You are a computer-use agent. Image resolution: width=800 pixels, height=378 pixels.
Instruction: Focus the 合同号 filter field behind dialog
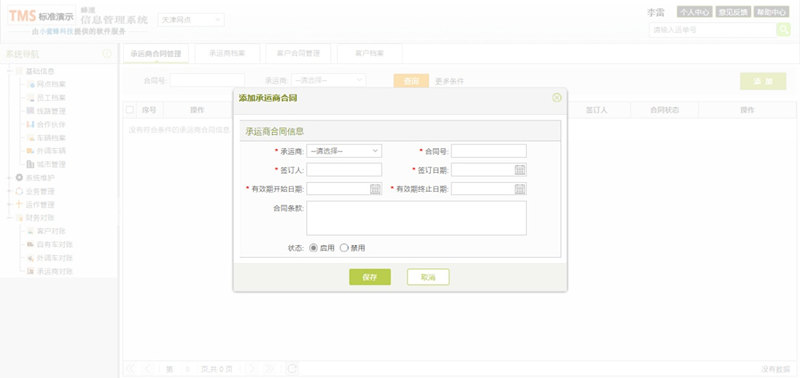coord(207,81)
